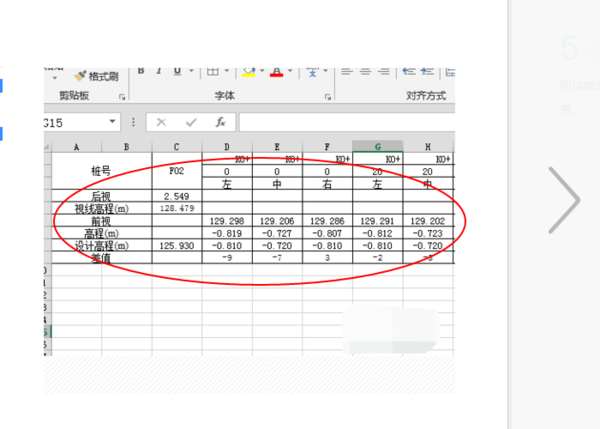
Task: Increase the cell indent
Action: 427,72
